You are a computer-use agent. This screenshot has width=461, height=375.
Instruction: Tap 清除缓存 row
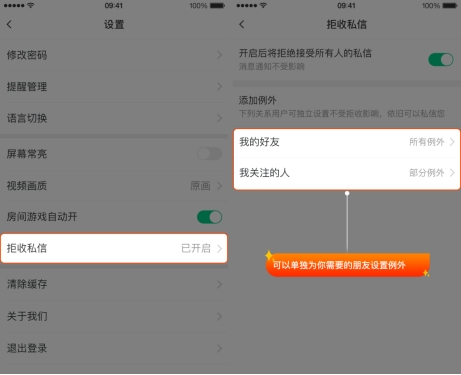[x=114, y=284]
